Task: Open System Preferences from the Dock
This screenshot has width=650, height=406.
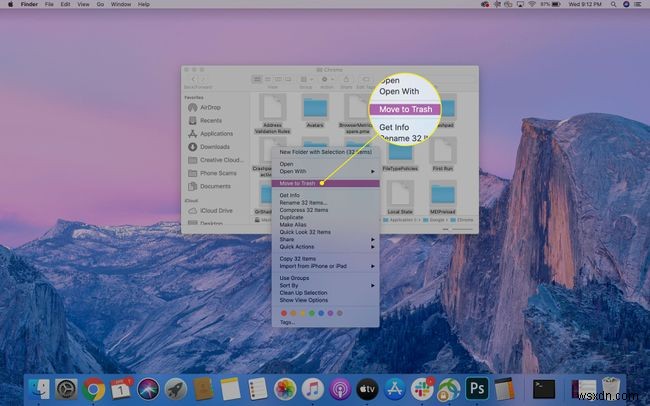Action: (x=66, y=389)
